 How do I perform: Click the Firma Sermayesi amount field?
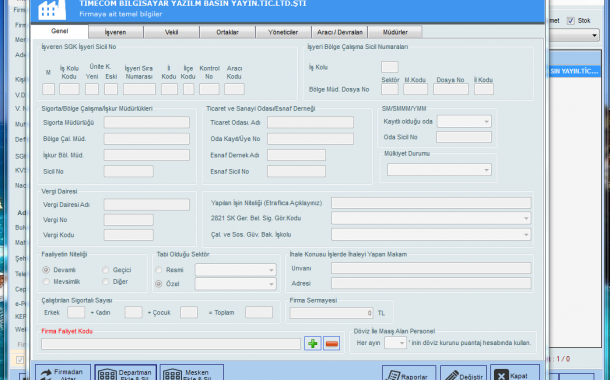point(331,313)
